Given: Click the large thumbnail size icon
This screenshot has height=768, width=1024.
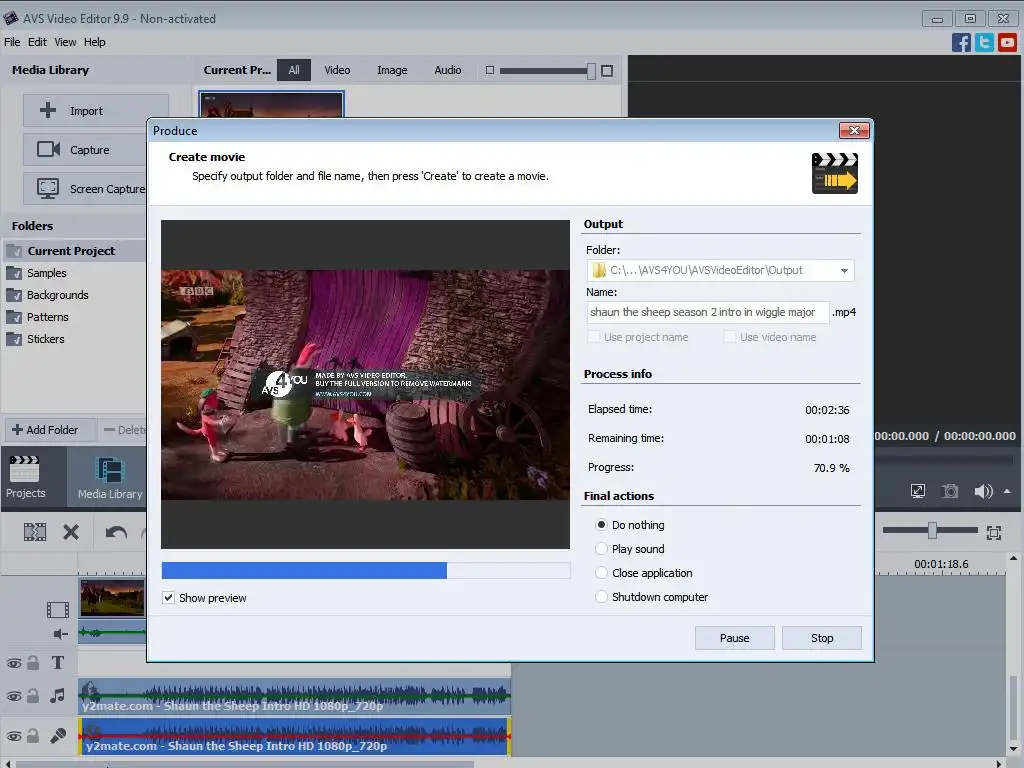Looking at the screenshot, I should [607, 71].
